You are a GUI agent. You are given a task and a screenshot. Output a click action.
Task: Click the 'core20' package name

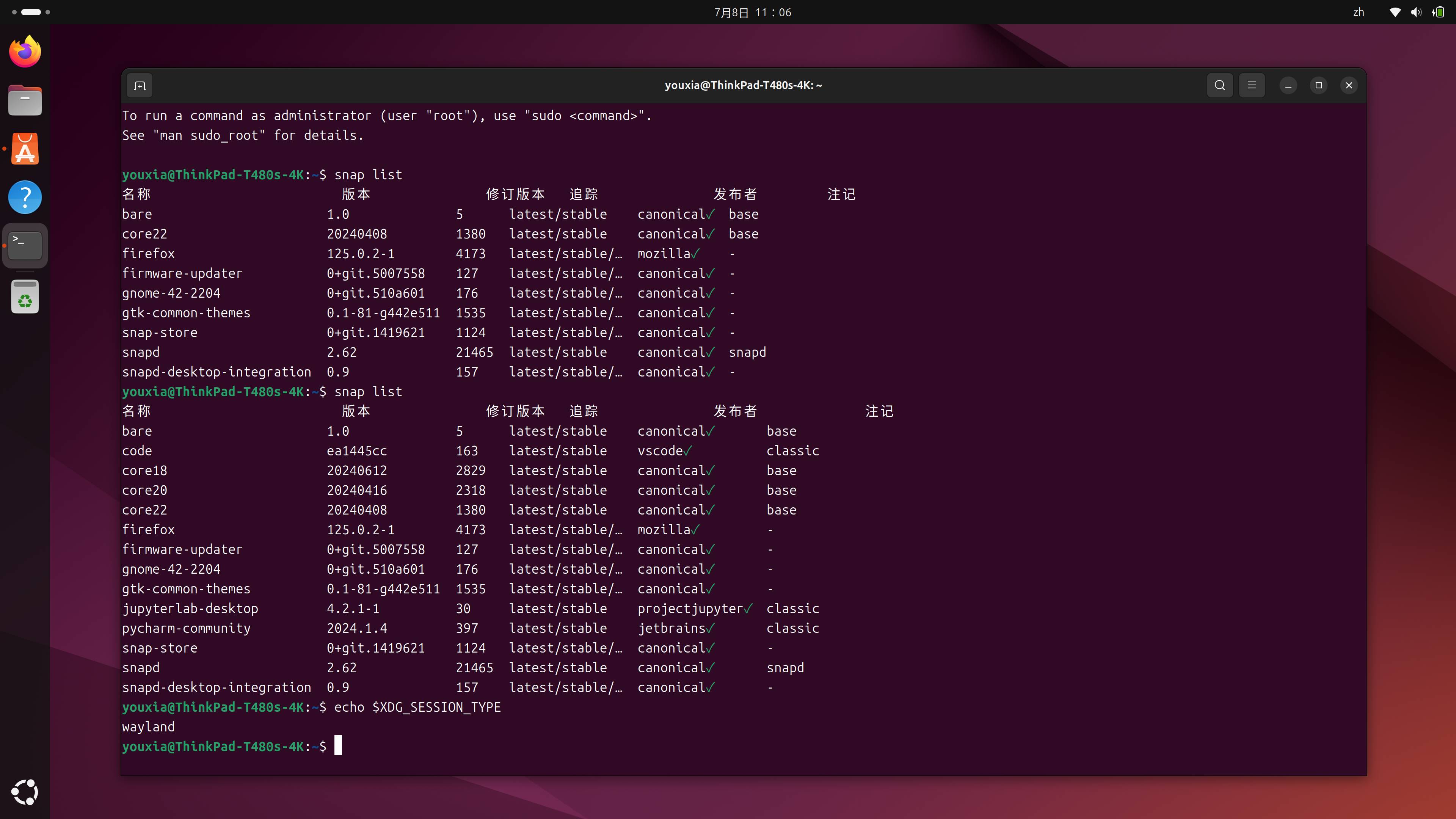pos(145,491)
